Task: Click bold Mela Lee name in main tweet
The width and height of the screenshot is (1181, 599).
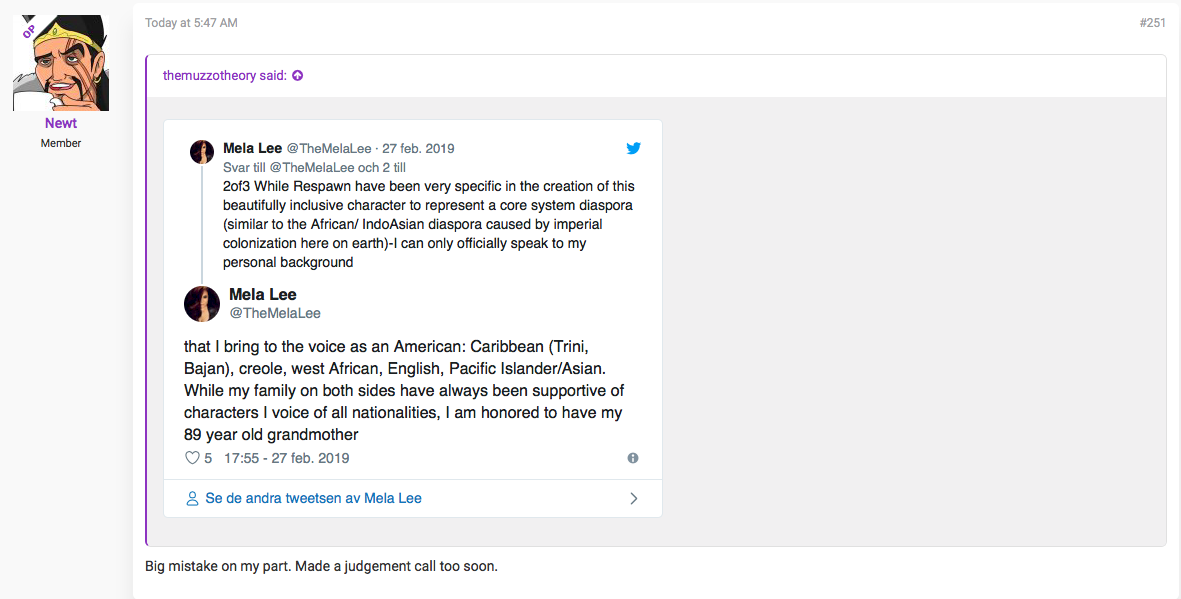Action: click(x=263, y=294)
